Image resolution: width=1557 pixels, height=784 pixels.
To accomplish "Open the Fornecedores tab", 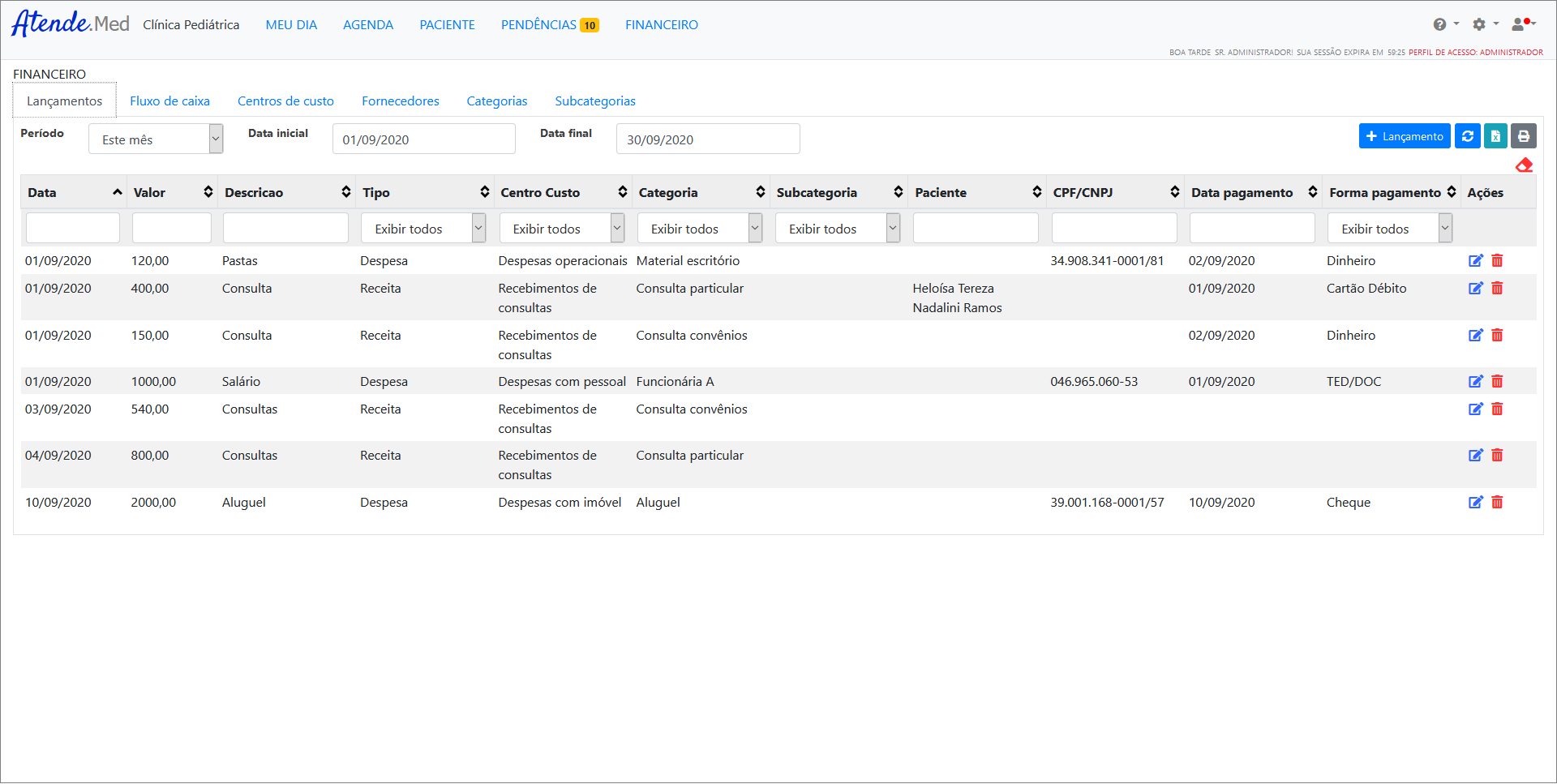I will click(x=401, y=101).
